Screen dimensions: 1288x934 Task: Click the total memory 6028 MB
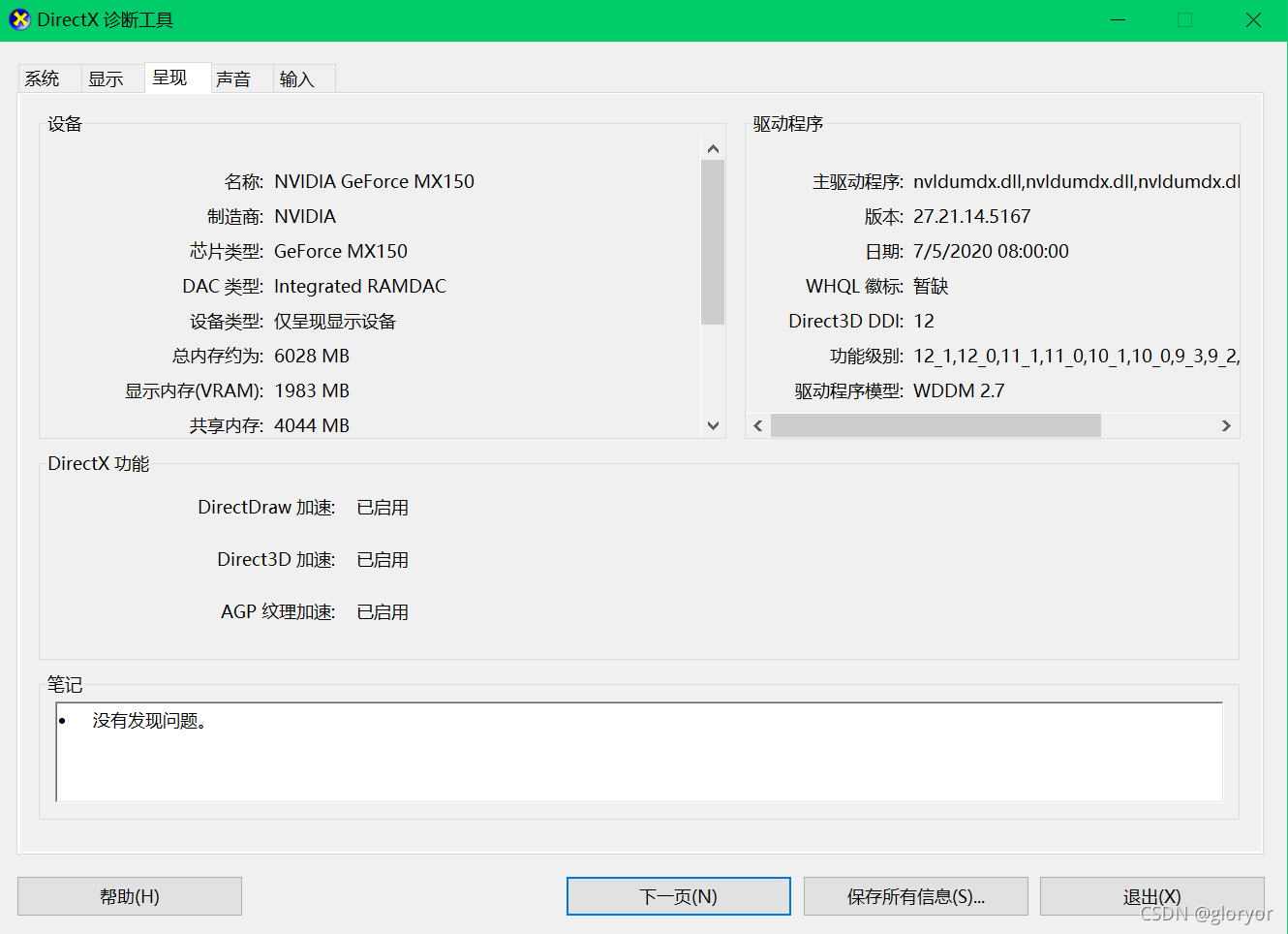[x=312, y=356]
